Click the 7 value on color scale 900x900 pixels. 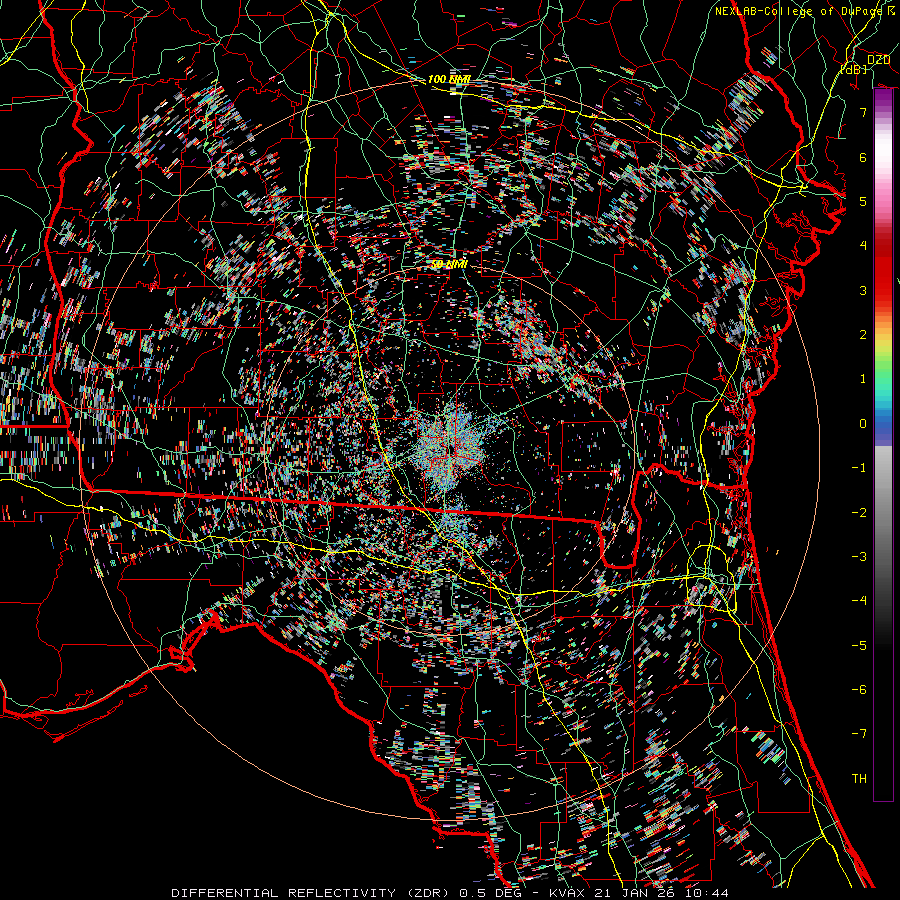[x=863, y=112]
